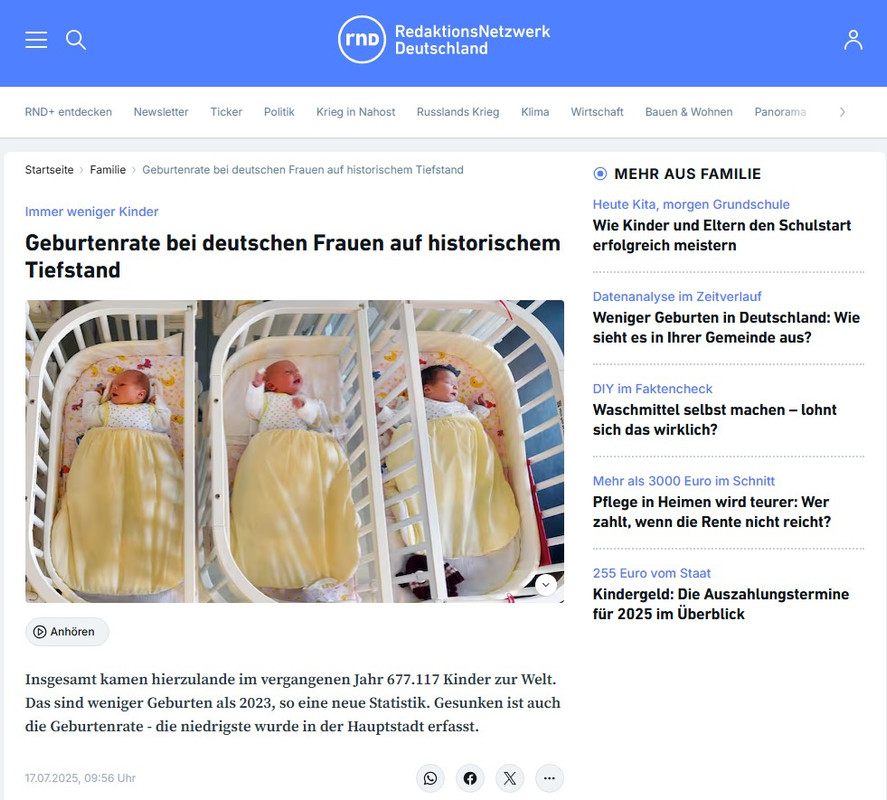Screen dimensions: 887x800
Task: Click 'DIY im Faktencheck' kicker
Action: tap(653, 389)
